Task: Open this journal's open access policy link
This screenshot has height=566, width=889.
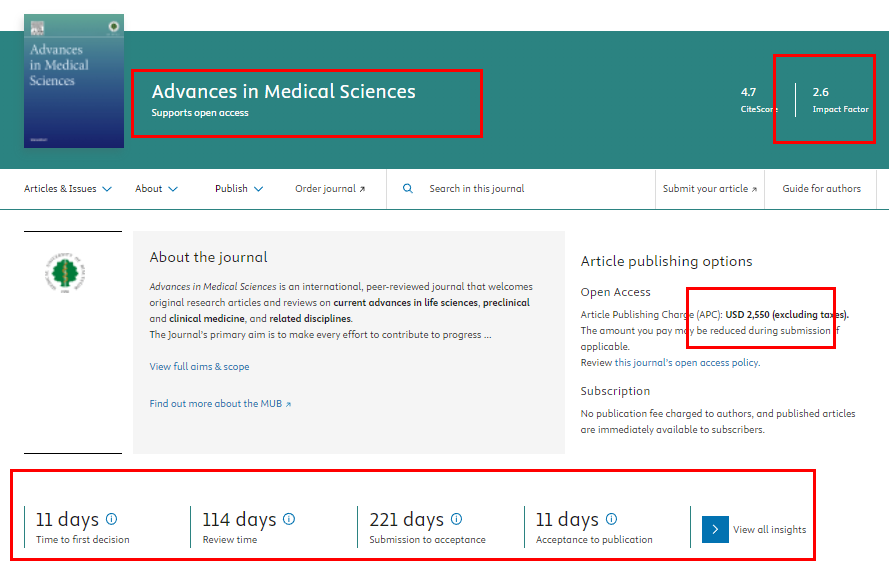Action: point(687,362)
